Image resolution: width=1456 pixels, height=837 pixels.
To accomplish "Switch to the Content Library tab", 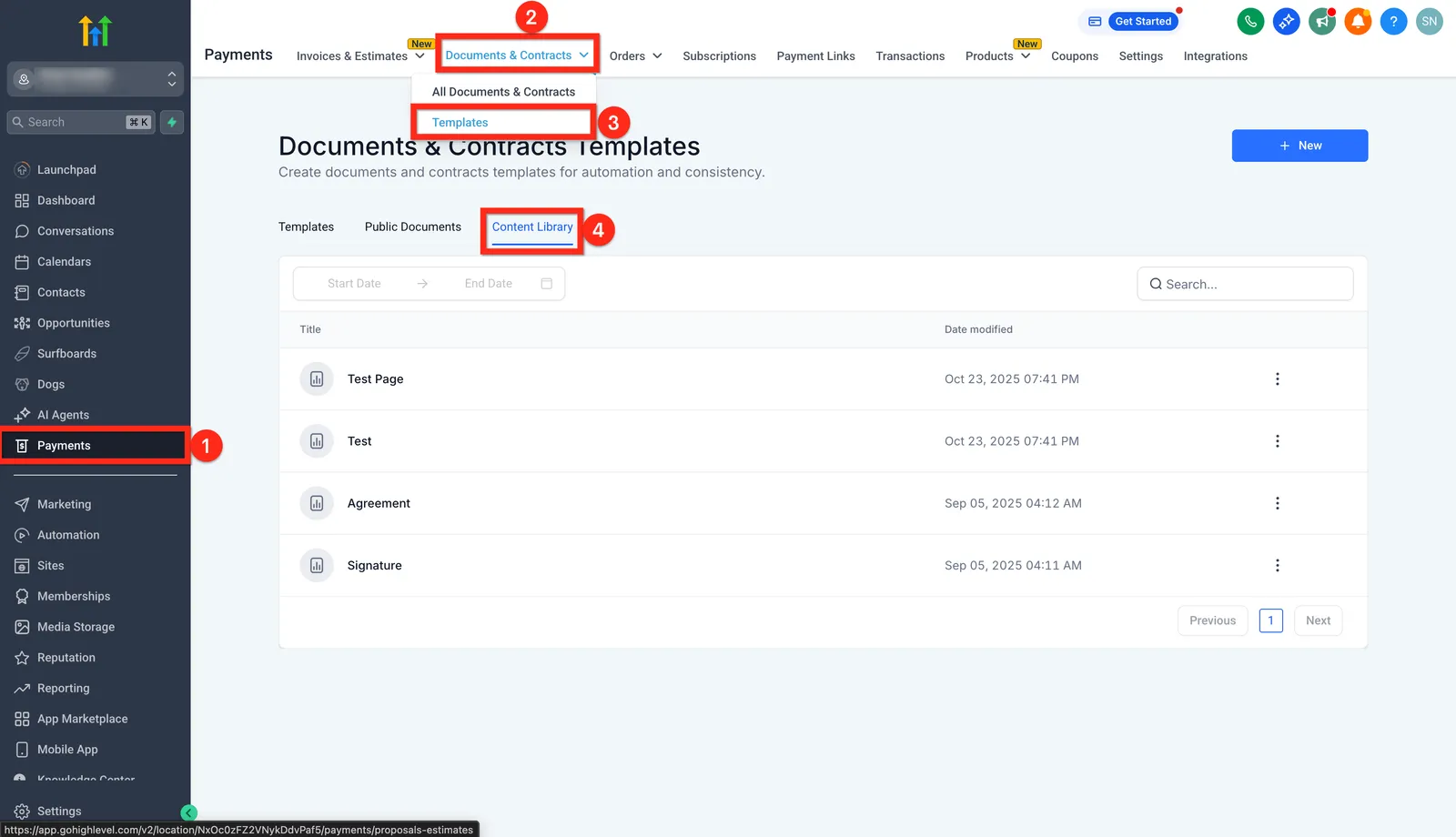I will coord(532,227).
